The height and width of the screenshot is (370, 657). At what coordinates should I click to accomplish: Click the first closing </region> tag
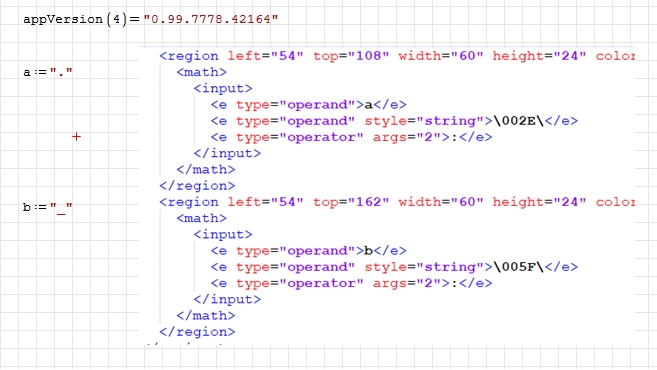click(x=197, y=186)
